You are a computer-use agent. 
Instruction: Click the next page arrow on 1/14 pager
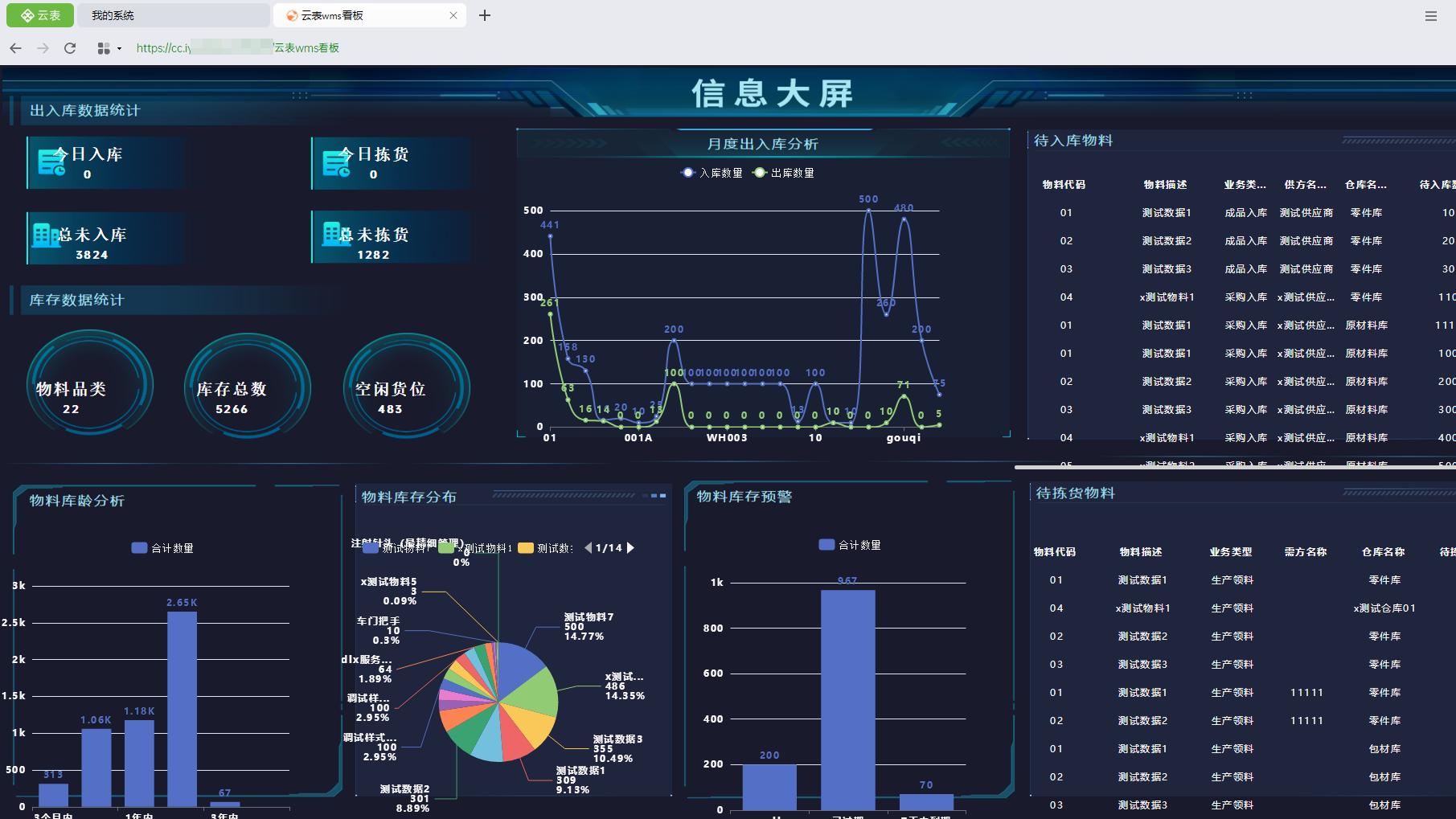630,547
